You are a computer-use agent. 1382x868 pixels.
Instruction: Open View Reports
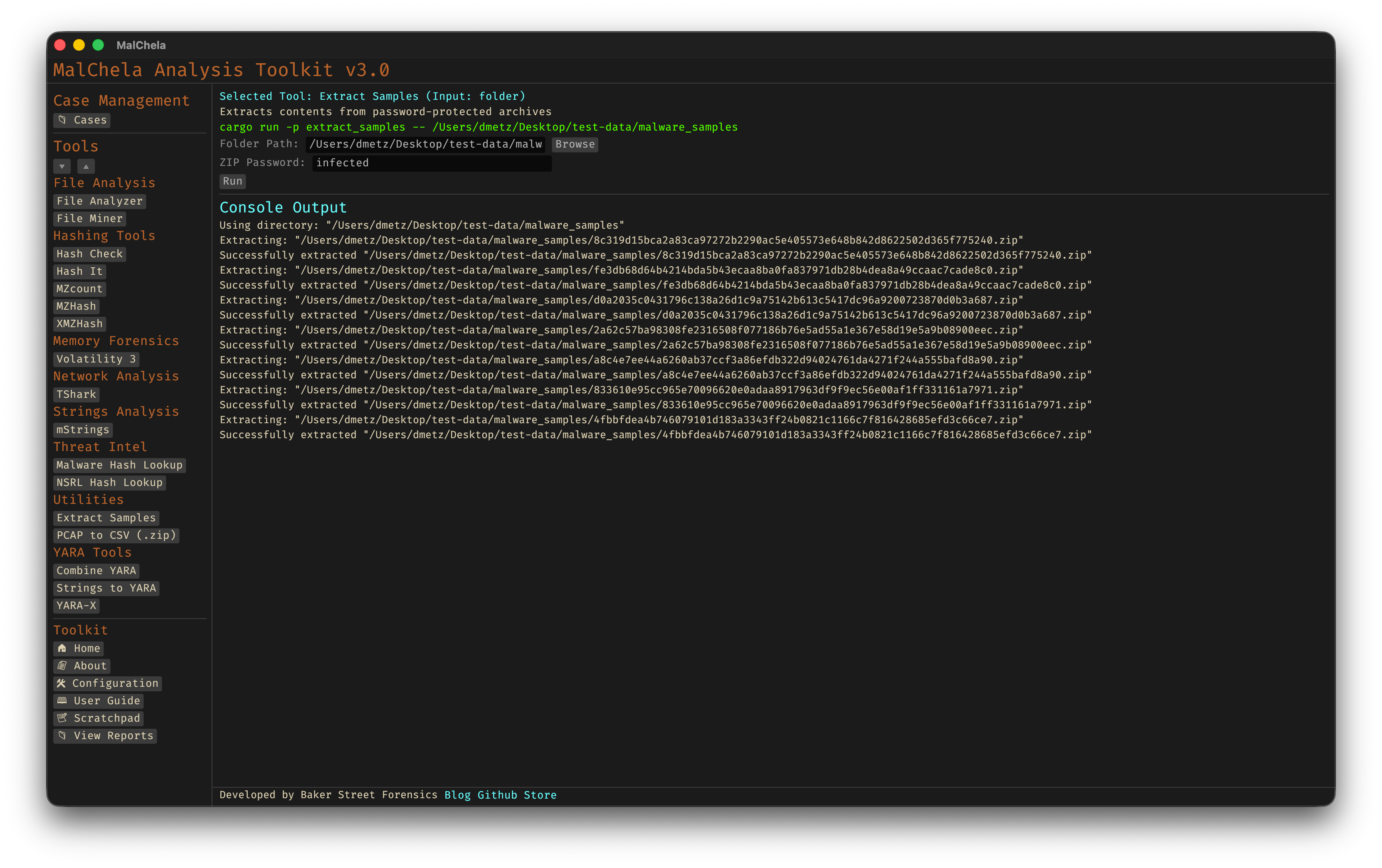[105, 736]
